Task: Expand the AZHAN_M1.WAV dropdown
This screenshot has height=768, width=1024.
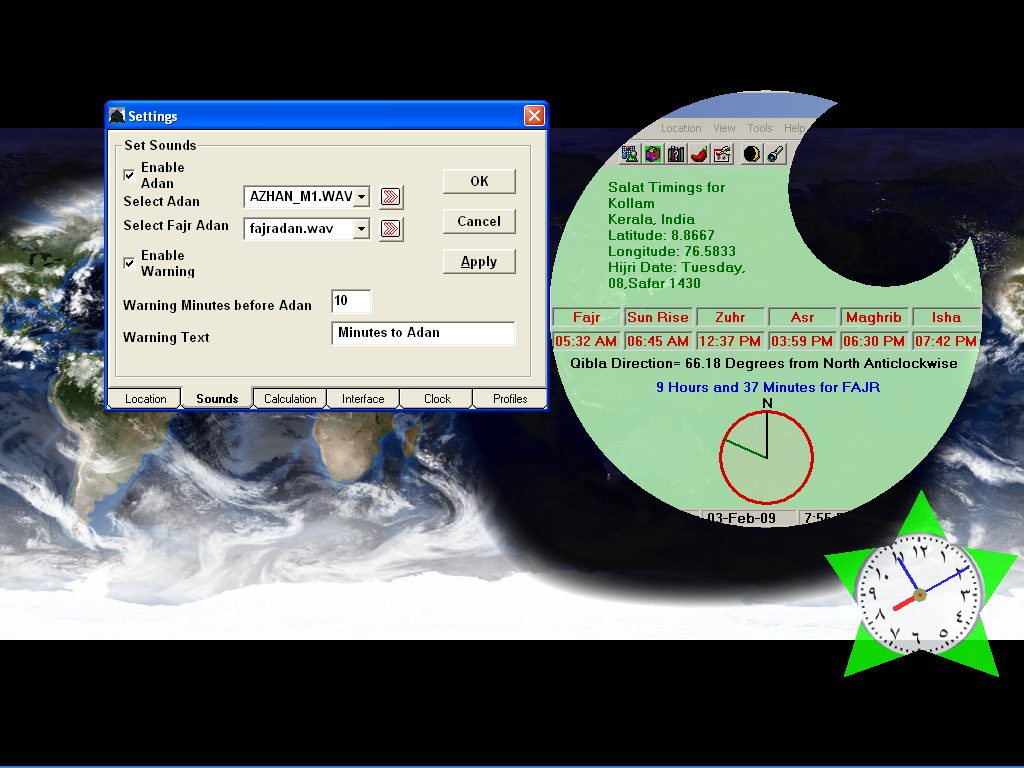Action: 362,197
